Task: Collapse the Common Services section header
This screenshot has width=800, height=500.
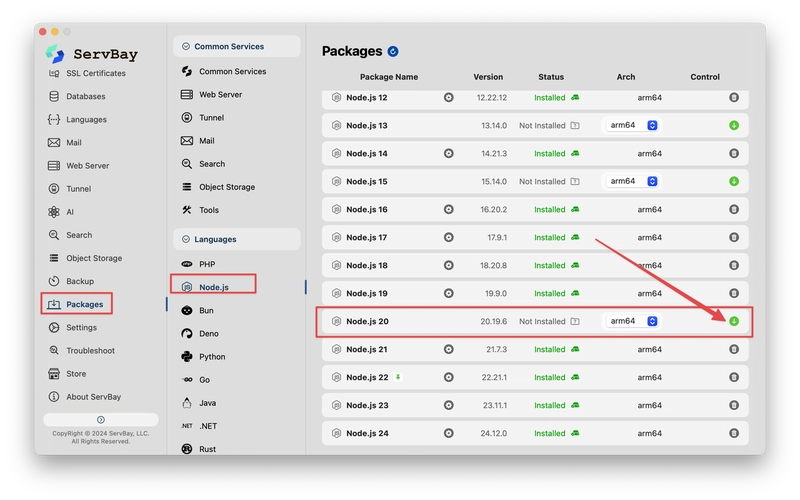Action: 236,46
